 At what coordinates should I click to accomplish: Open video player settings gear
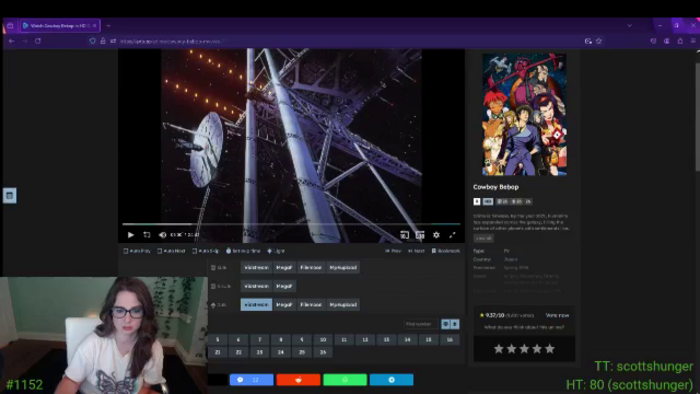pos(436,235)
